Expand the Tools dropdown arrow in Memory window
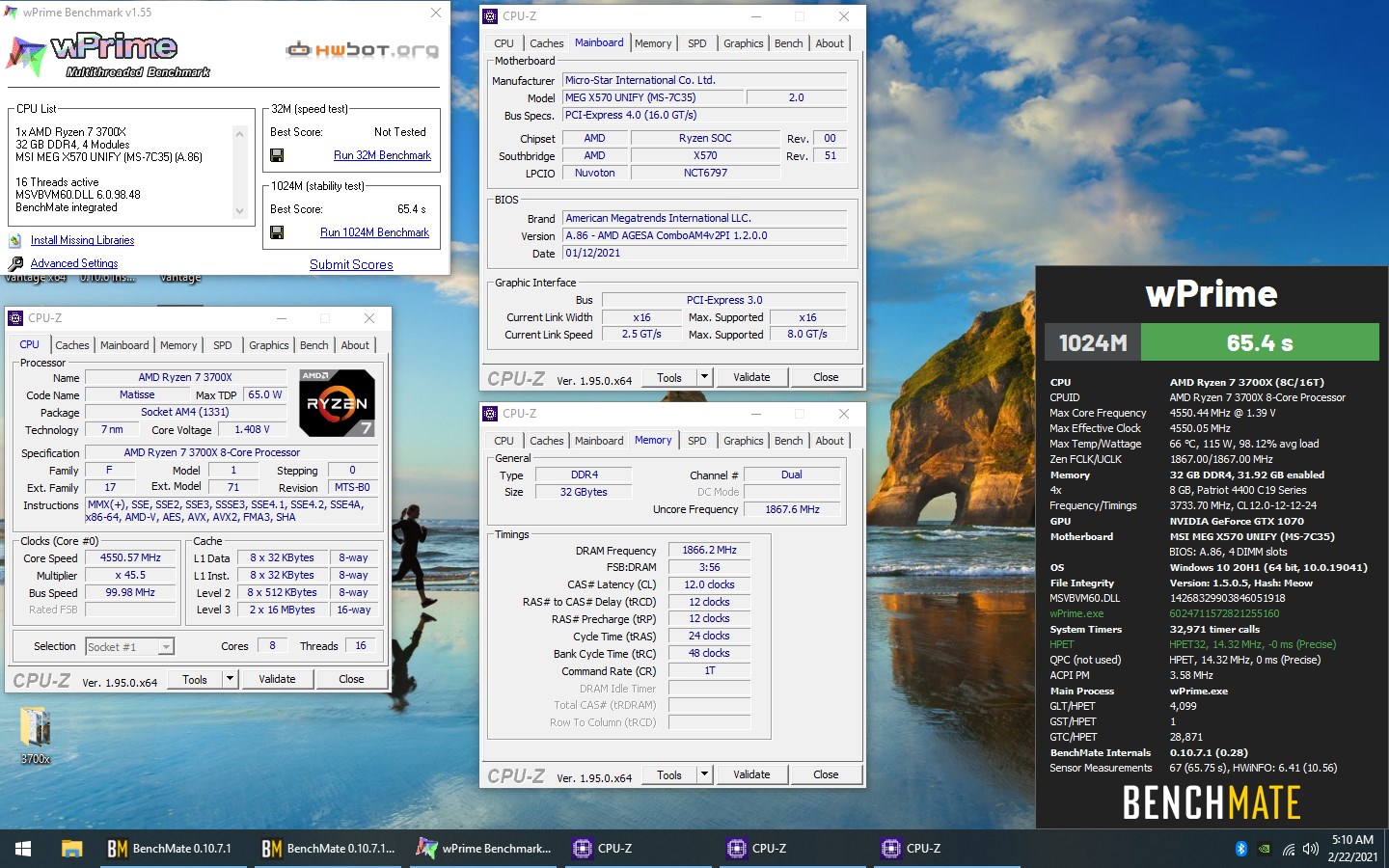This screenshot has height=868, width=1389. point(704,774)
